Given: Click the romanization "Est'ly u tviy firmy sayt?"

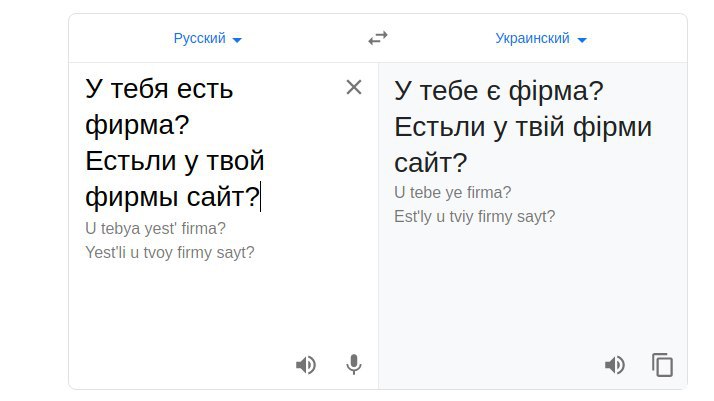Looking at the screenshot, I should [475, 216].
